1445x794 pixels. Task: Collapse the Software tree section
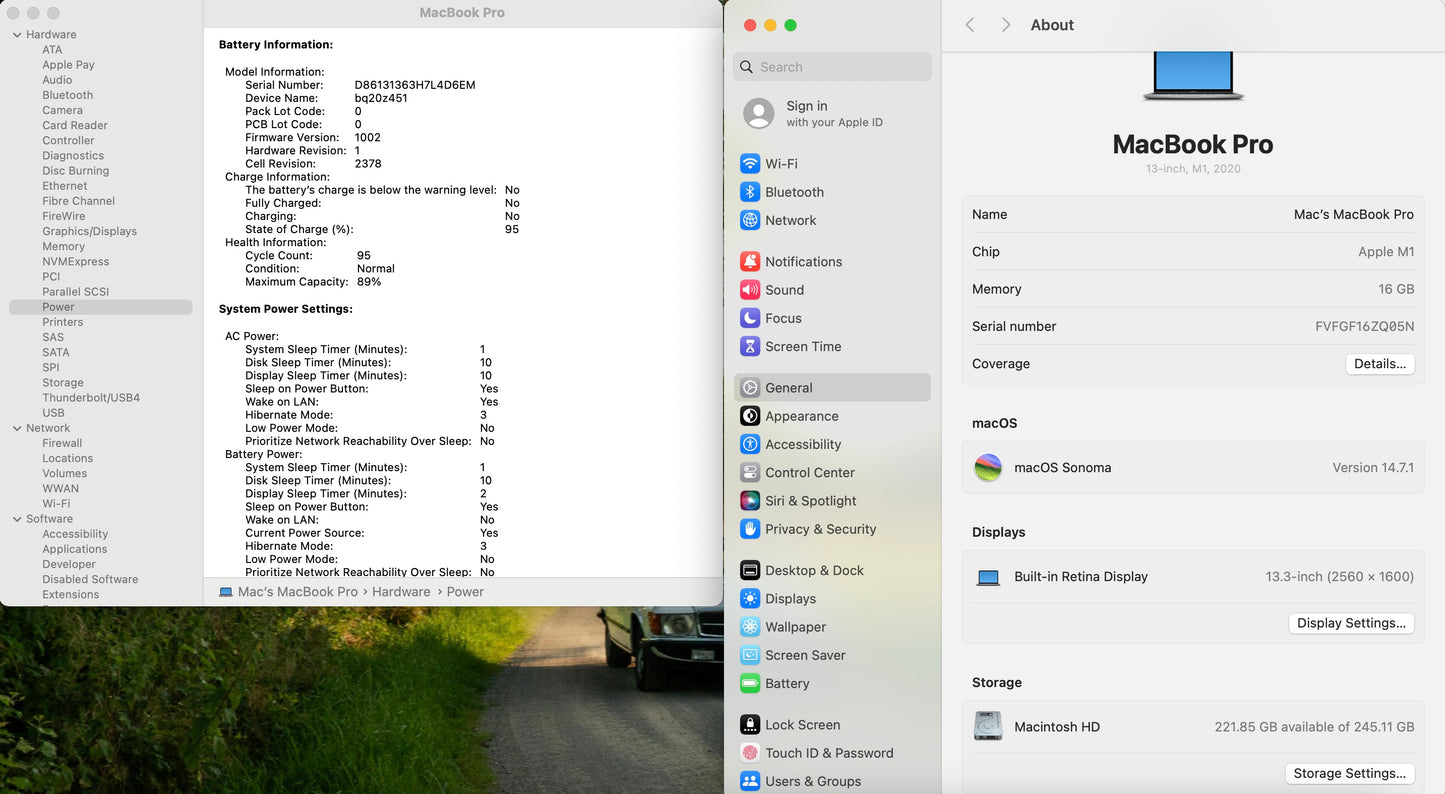[x=17, y=519]
